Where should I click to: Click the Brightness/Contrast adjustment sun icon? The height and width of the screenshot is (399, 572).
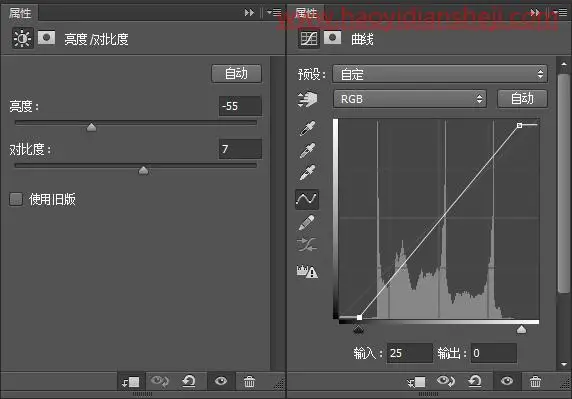click(22, 38)
